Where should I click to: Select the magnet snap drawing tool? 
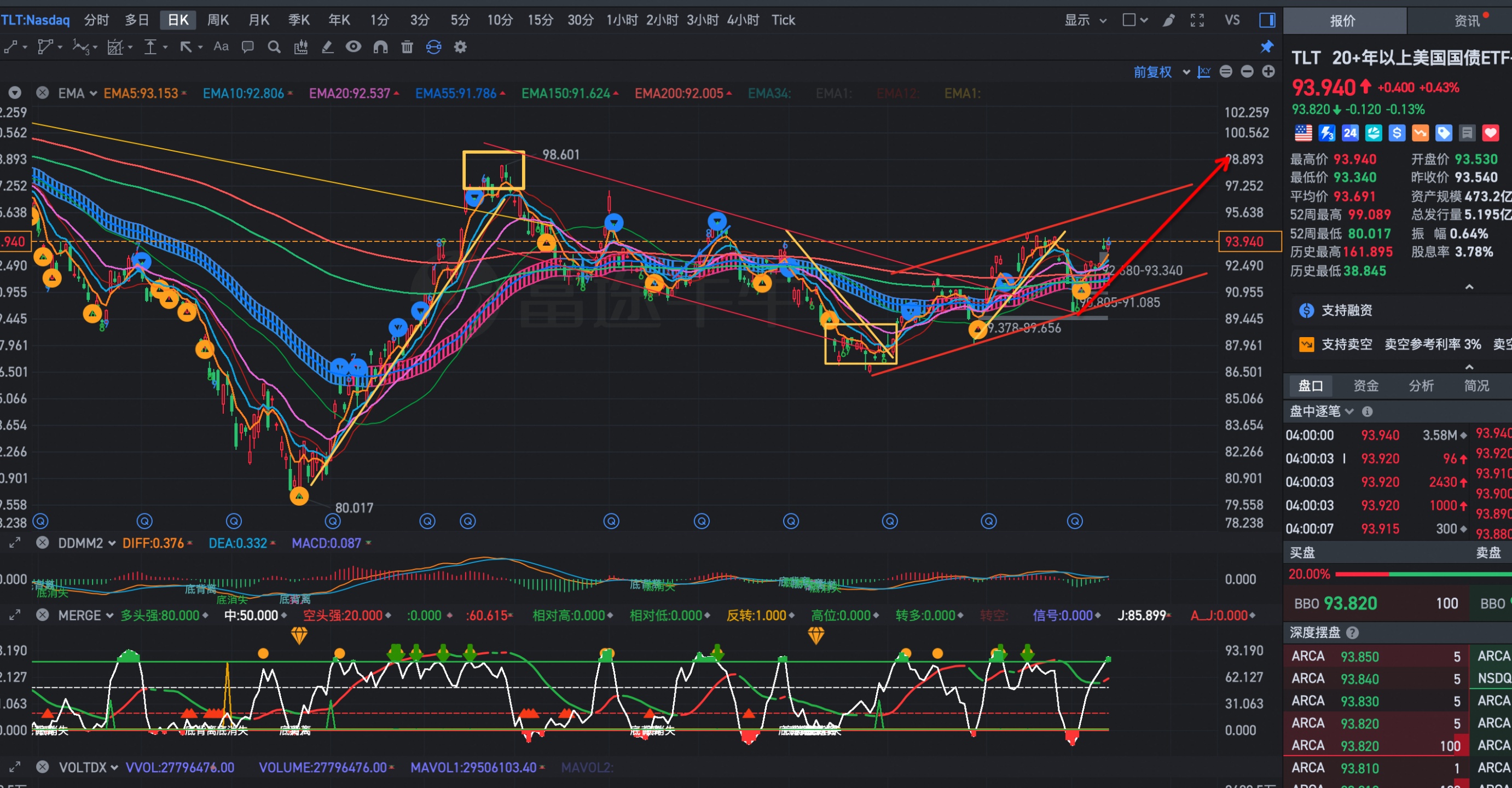tap(380, 47)
